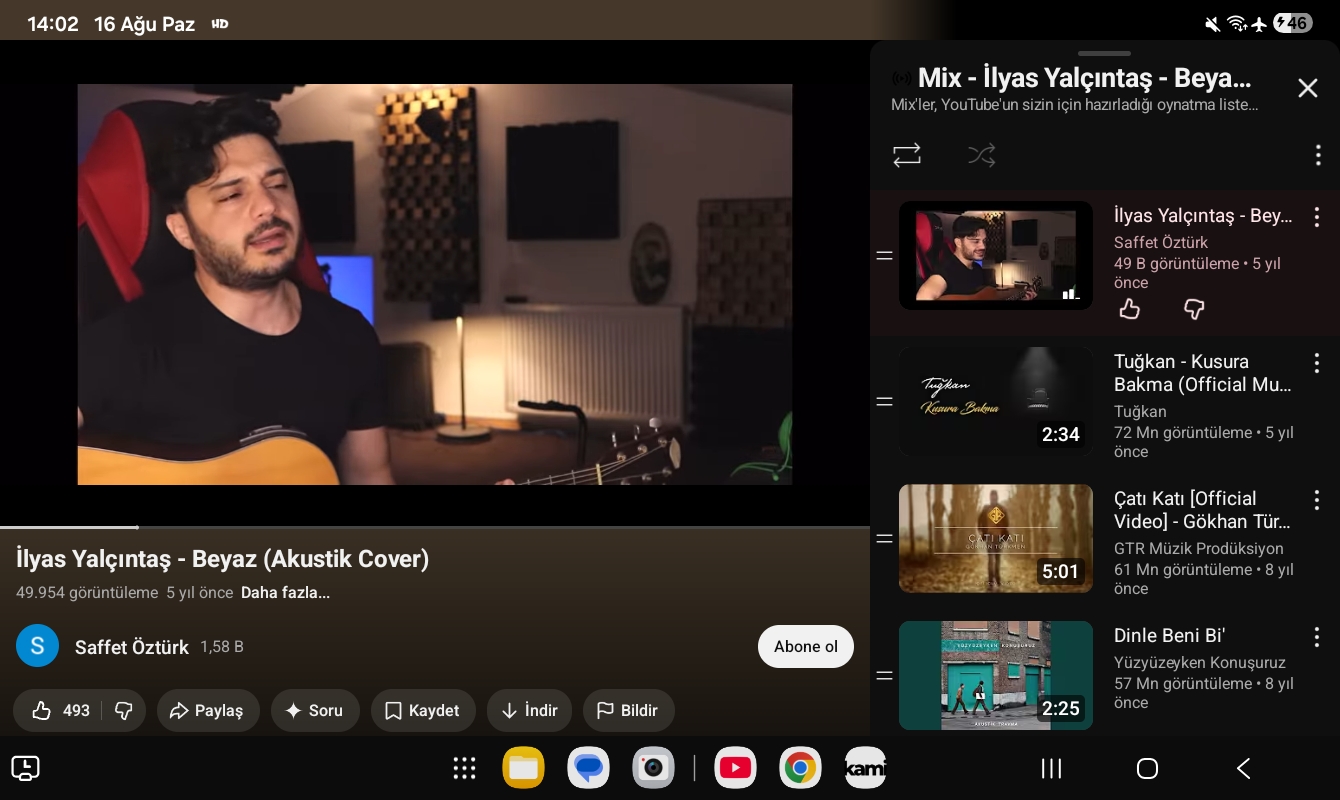
Task: Seek on the video progress bar
Action: point(434,527)
